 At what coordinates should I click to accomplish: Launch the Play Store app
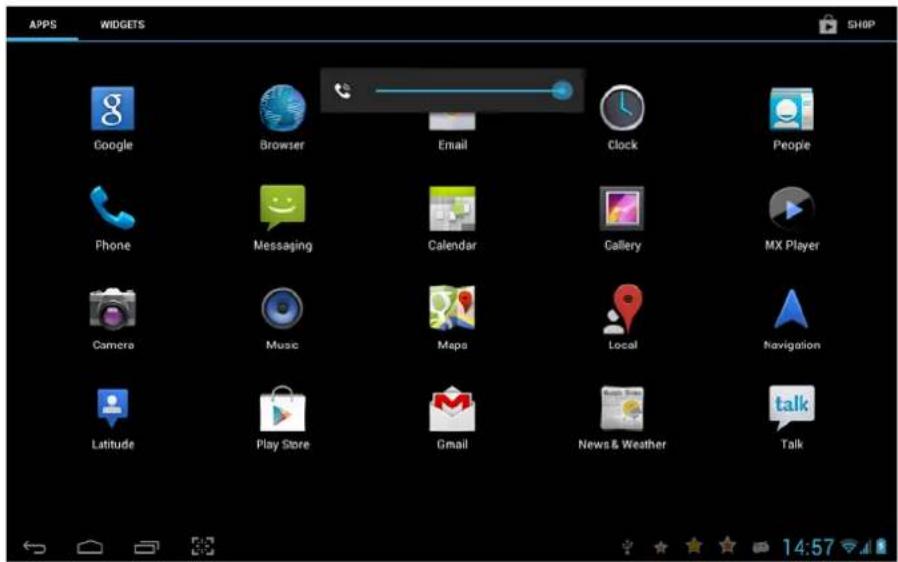pos(282,408)
